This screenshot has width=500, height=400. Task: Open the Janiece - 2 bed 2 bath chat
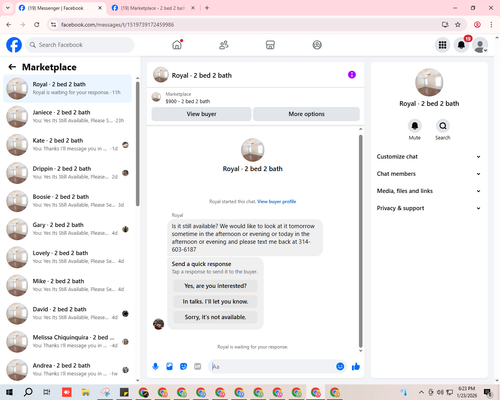click(x=67, y=117)
